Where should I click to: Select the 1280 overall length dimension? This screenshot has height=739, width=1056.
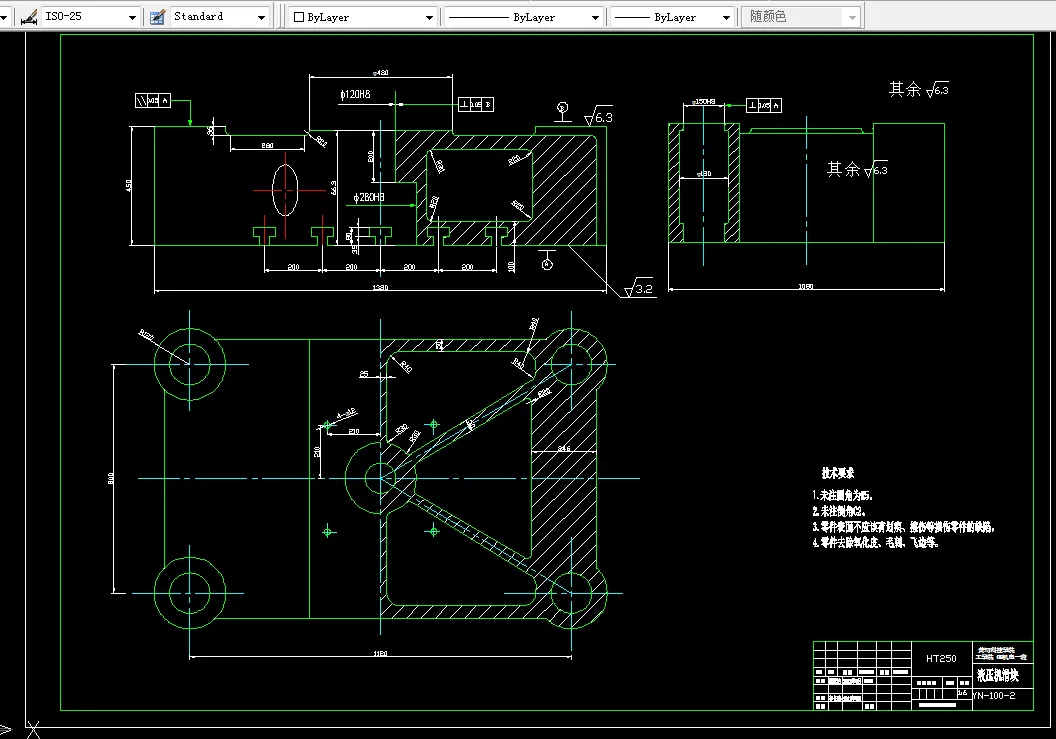coord(381,288)
